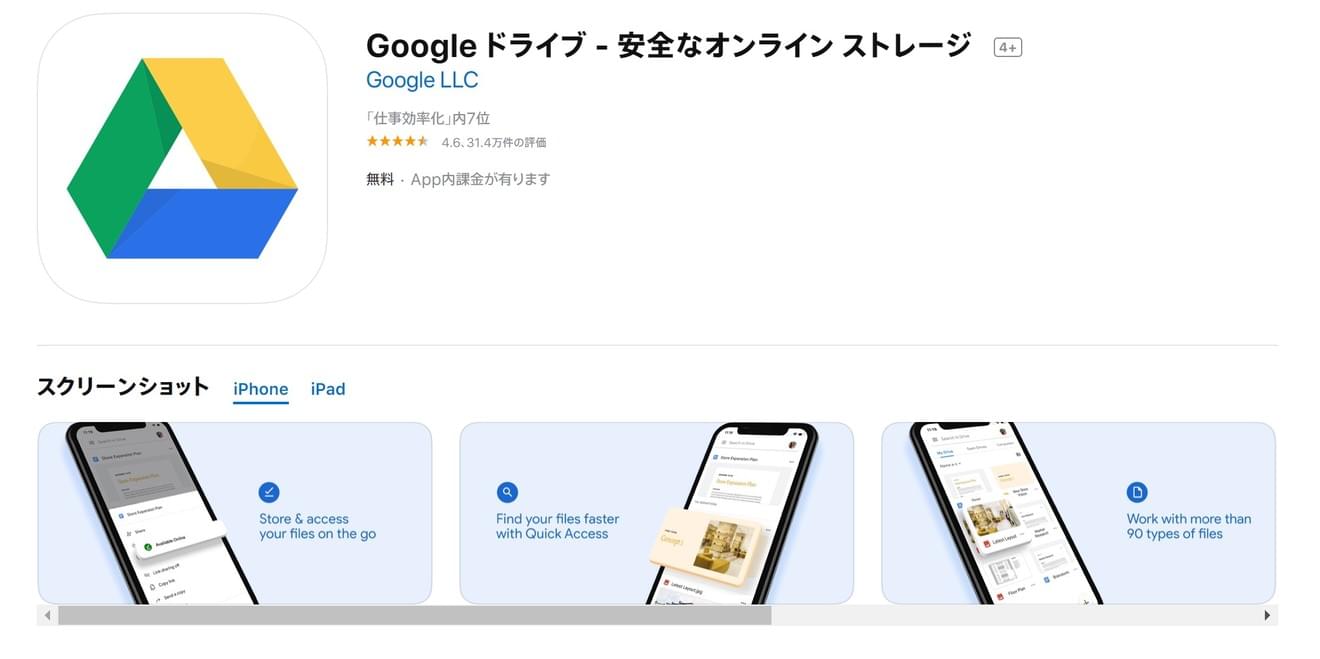Click the orange star rating icons

tap(397, 142)
